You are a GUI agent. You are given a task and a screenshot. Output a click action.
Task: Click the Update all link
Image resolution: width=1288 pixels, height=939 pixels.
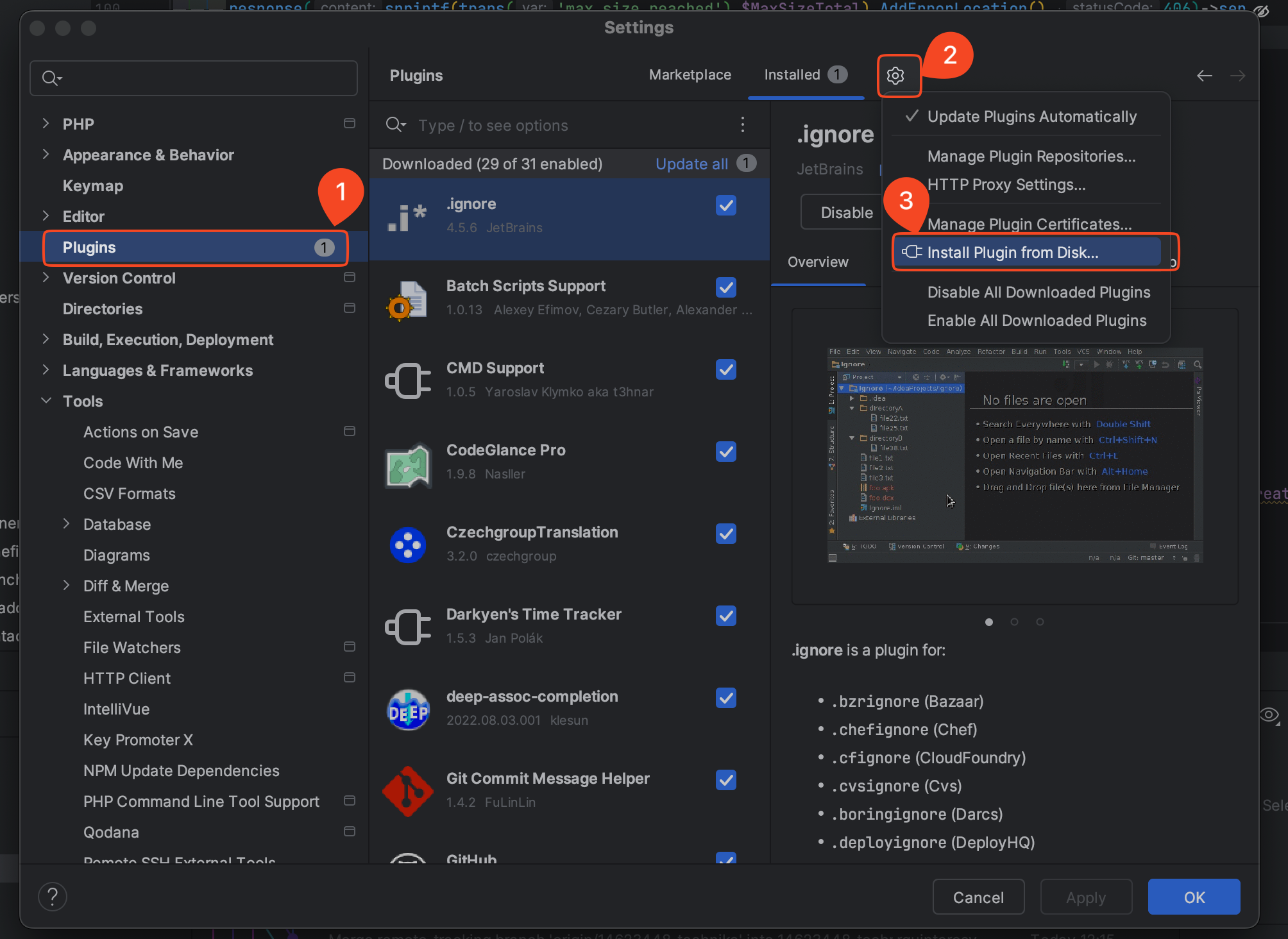(x=691, y=164)
